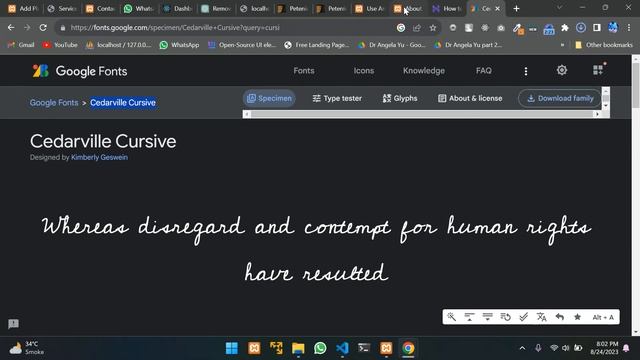Click the double checkmark icon in floating toolbar
Image resolution: width=640 pixels, height=360 pixels.
pyautogui.click(x=523, y=317)
